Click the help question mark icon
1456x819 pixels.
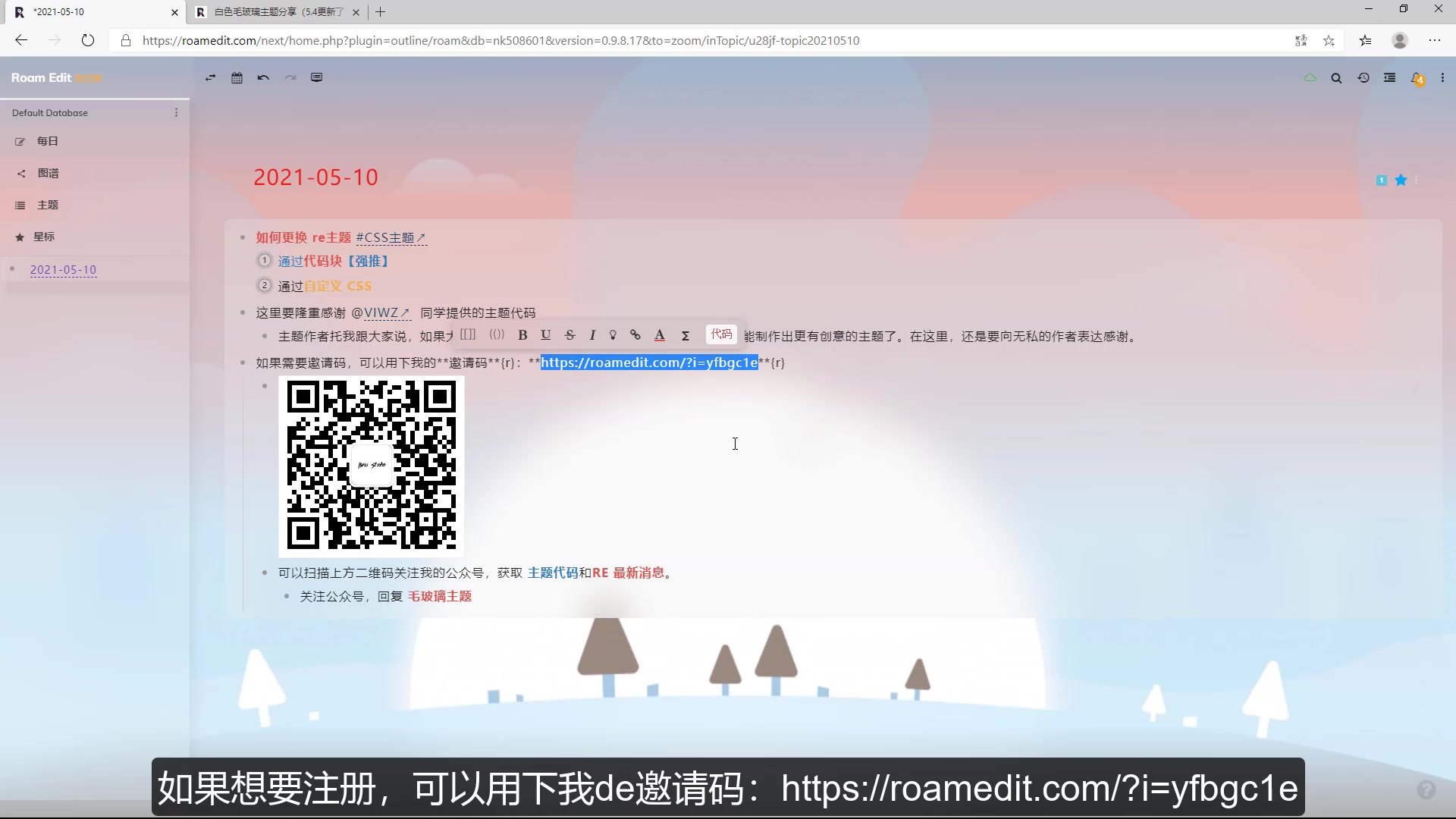[1426, 790]
